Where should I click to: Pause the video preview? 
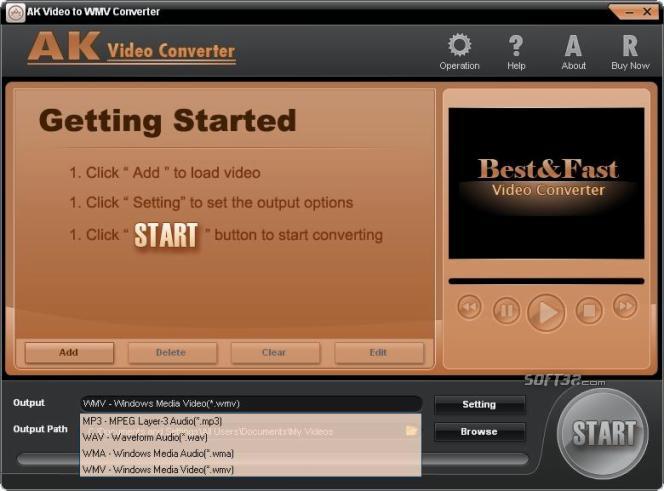click(506, 310)
